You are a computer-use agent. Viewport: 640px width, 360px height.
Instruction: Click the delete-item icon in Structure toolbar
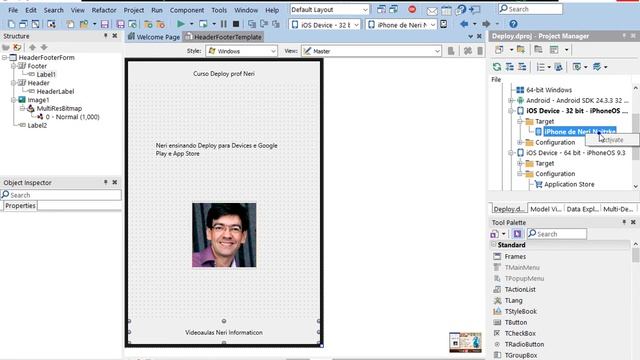(17, 47)
